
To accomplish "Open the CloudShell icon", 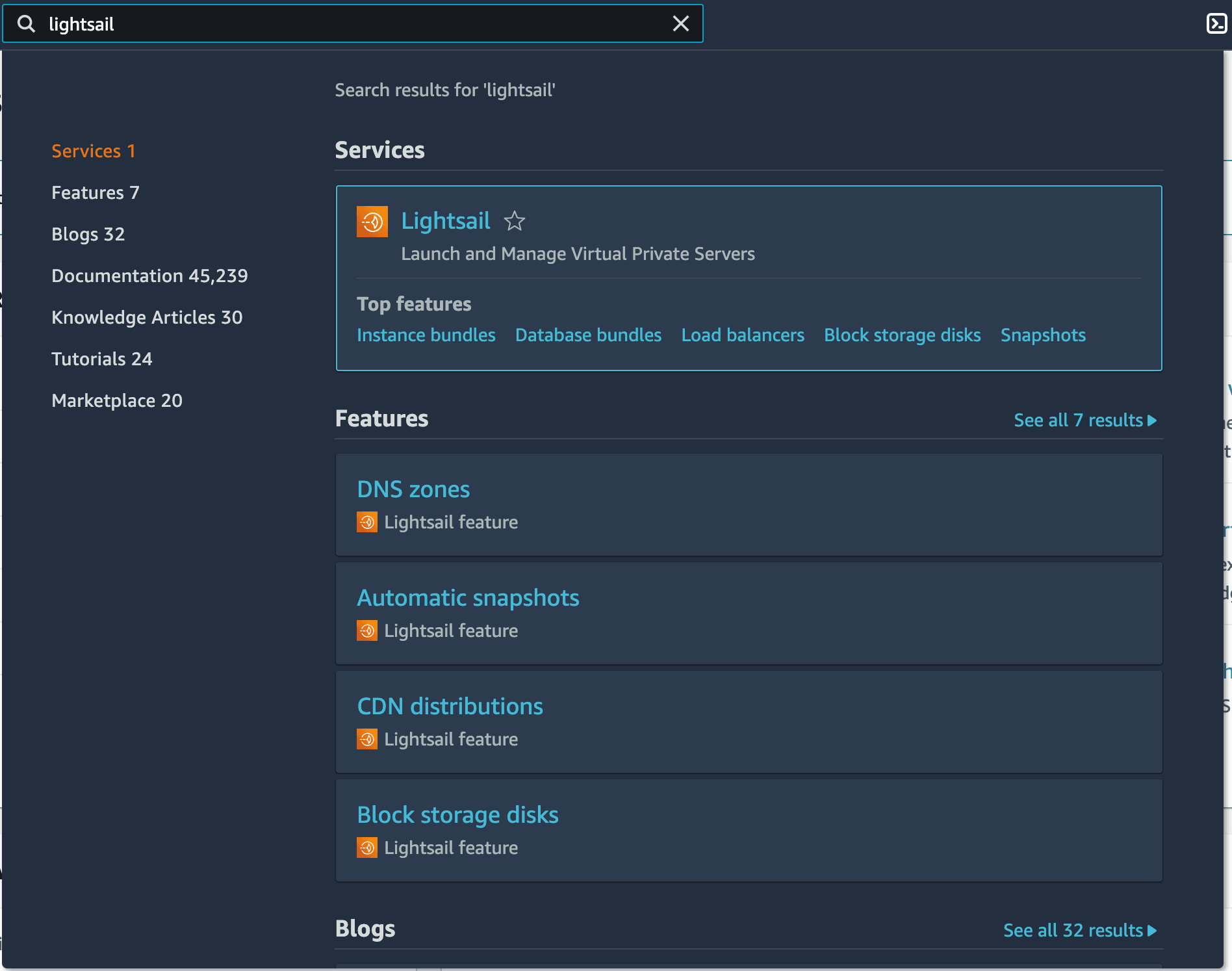I will point(1216,23).
